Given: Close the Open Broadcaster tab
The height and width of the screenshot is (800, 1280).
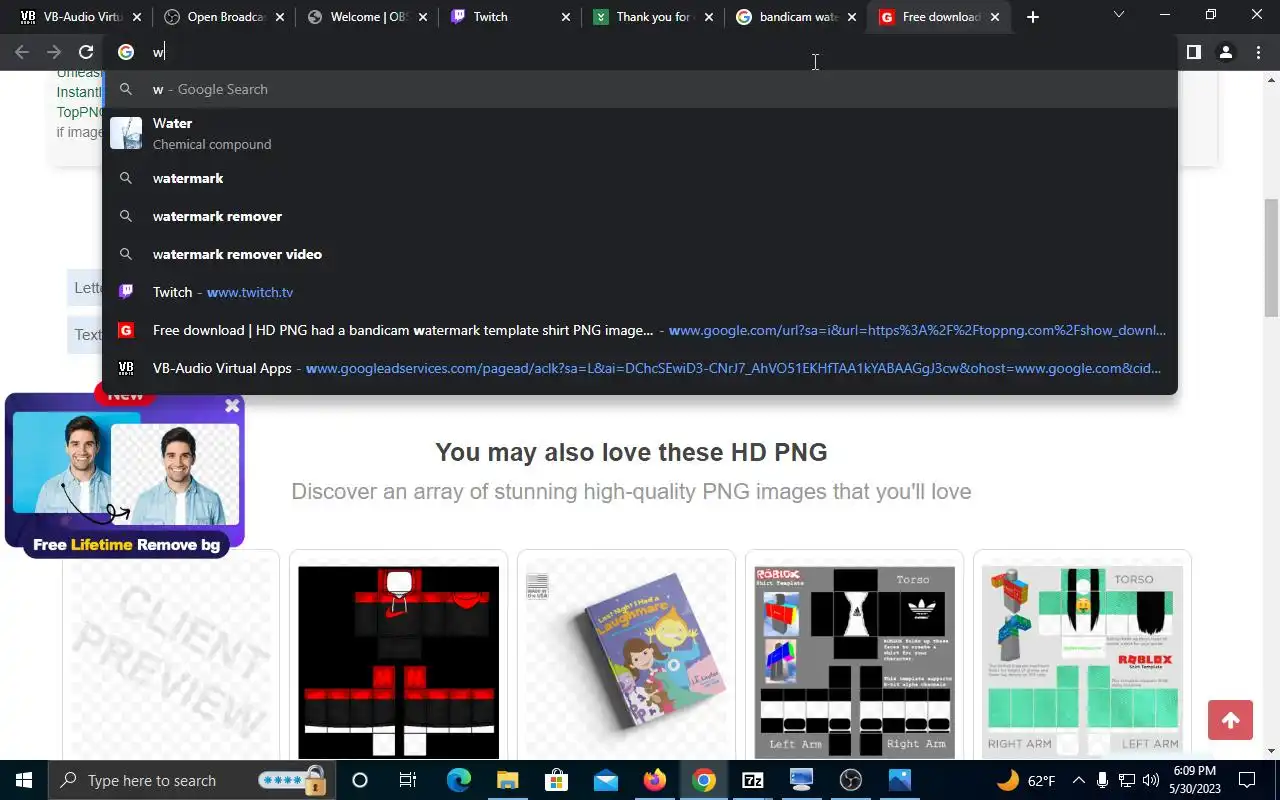Looking at the screenshot, I should click(280, 17).
